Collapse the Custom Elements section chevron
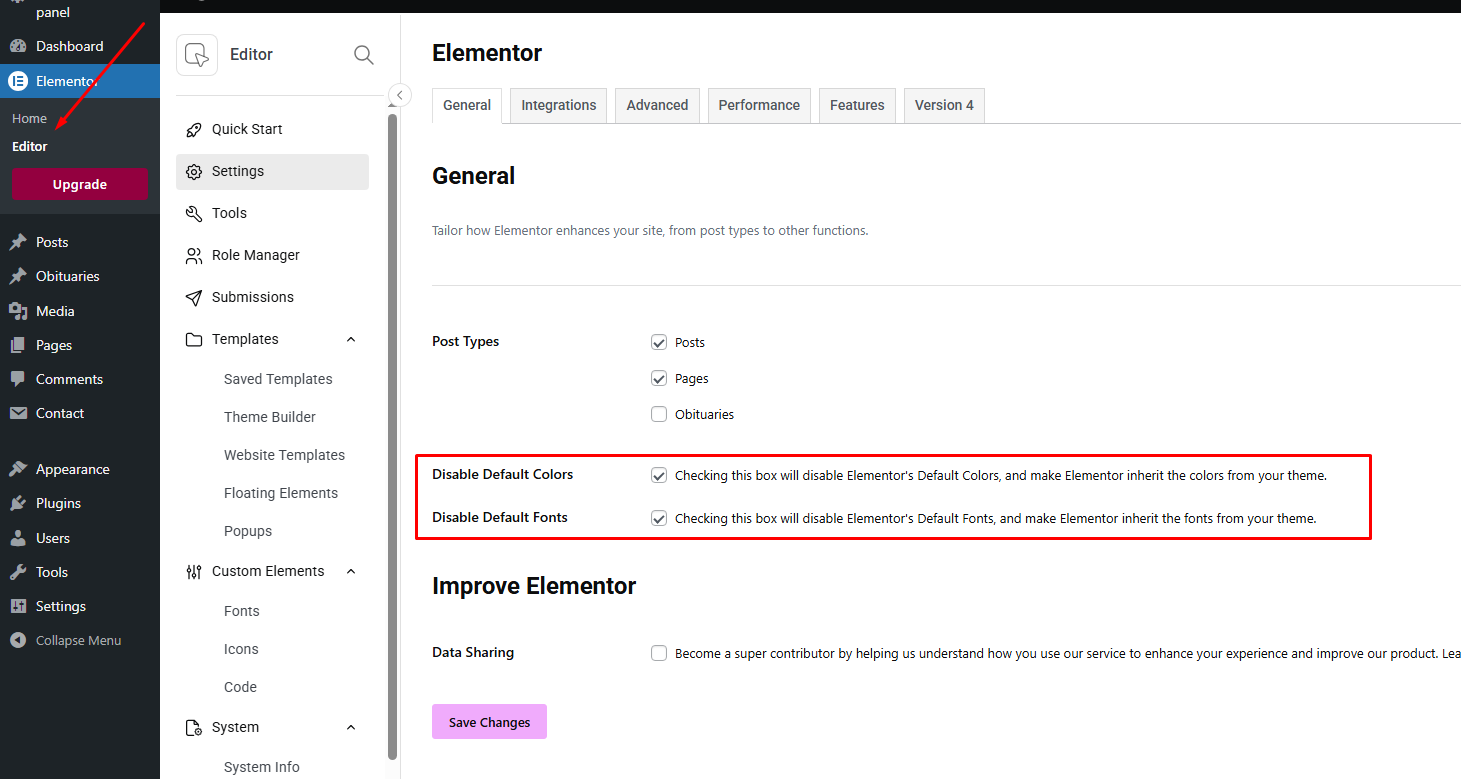The width and height of the screenshot is (1461, 779). coord(351,571)
